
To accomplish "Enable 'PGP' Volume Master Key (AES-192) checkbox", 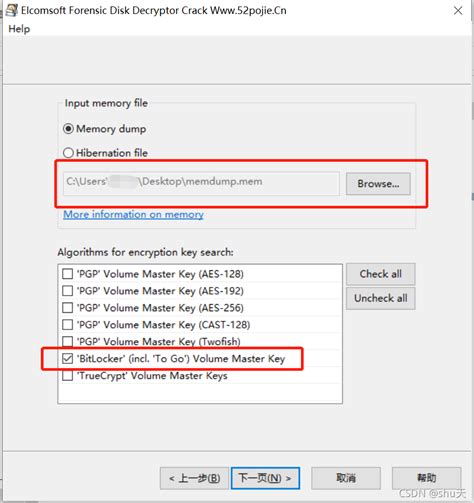I will pyautogui.click(x=68, y=291).
